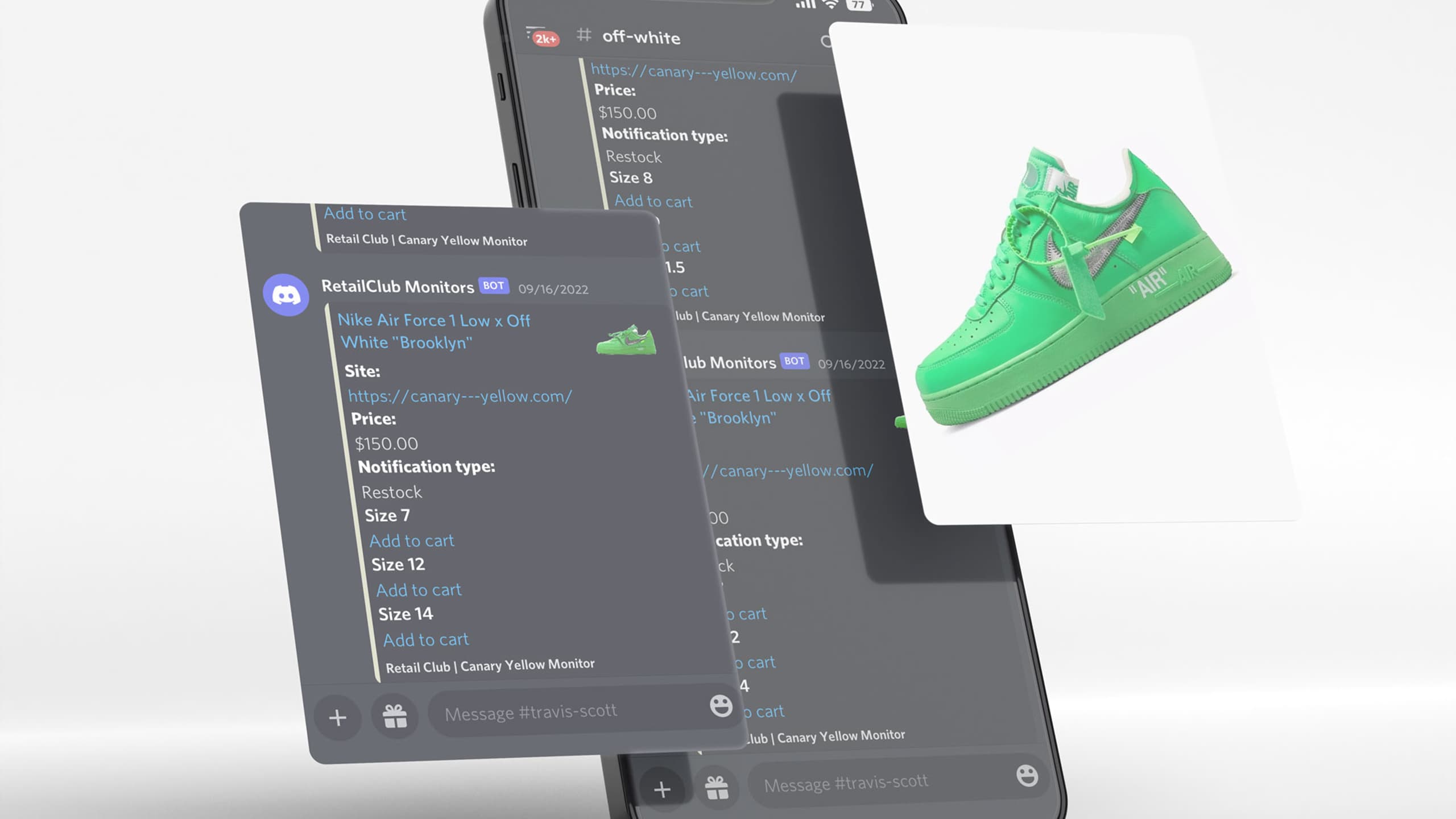
Task: Open the Nike Air Force 1 Low title link in floating card
Action: coord(434,331)
